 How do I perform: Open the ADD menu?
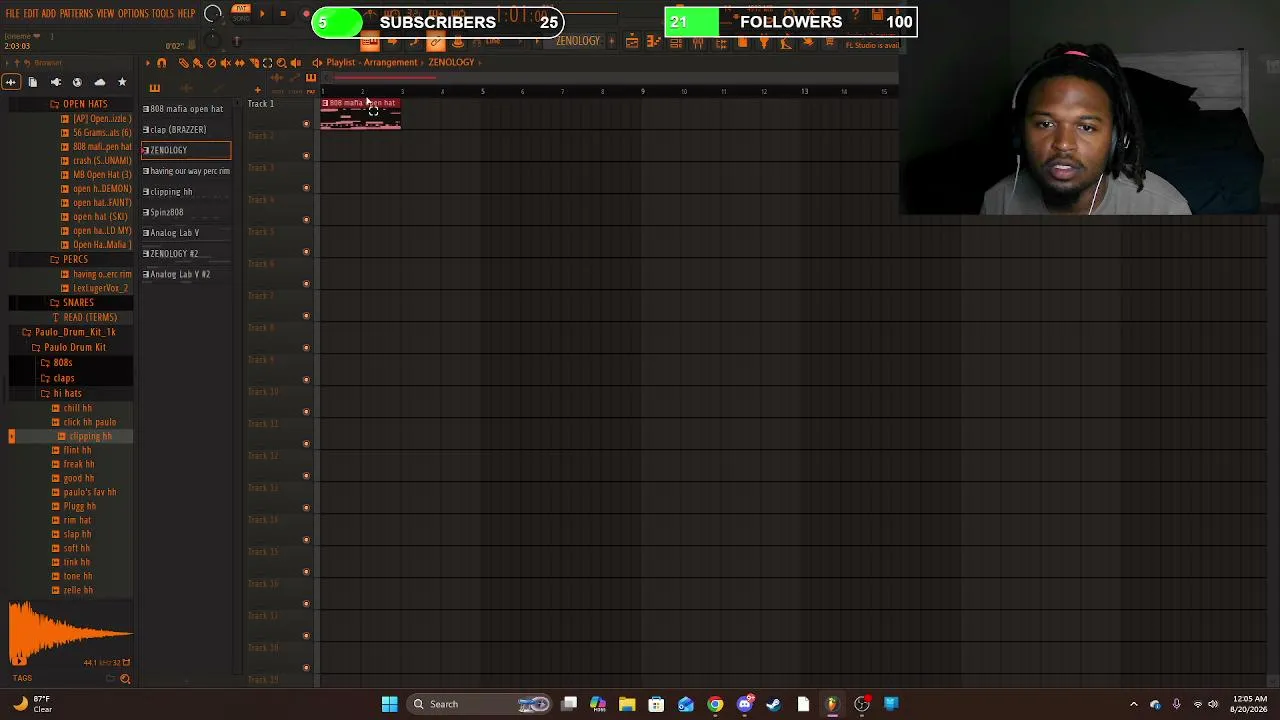coord(48,14)
